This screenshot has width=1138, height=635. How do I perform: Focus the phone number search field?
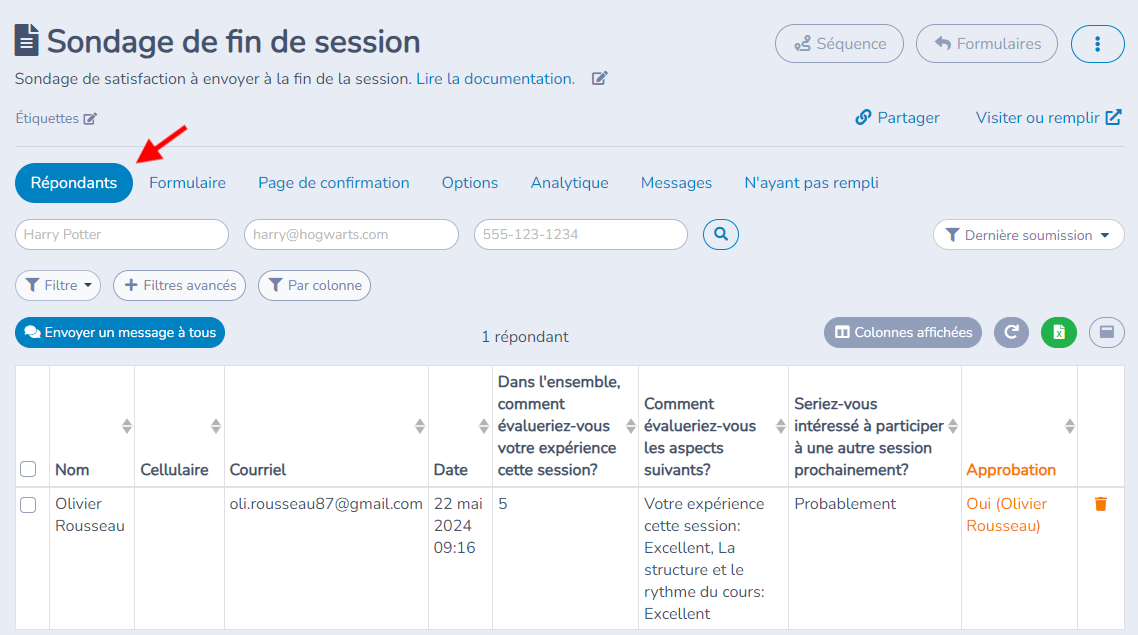point(581,234)
